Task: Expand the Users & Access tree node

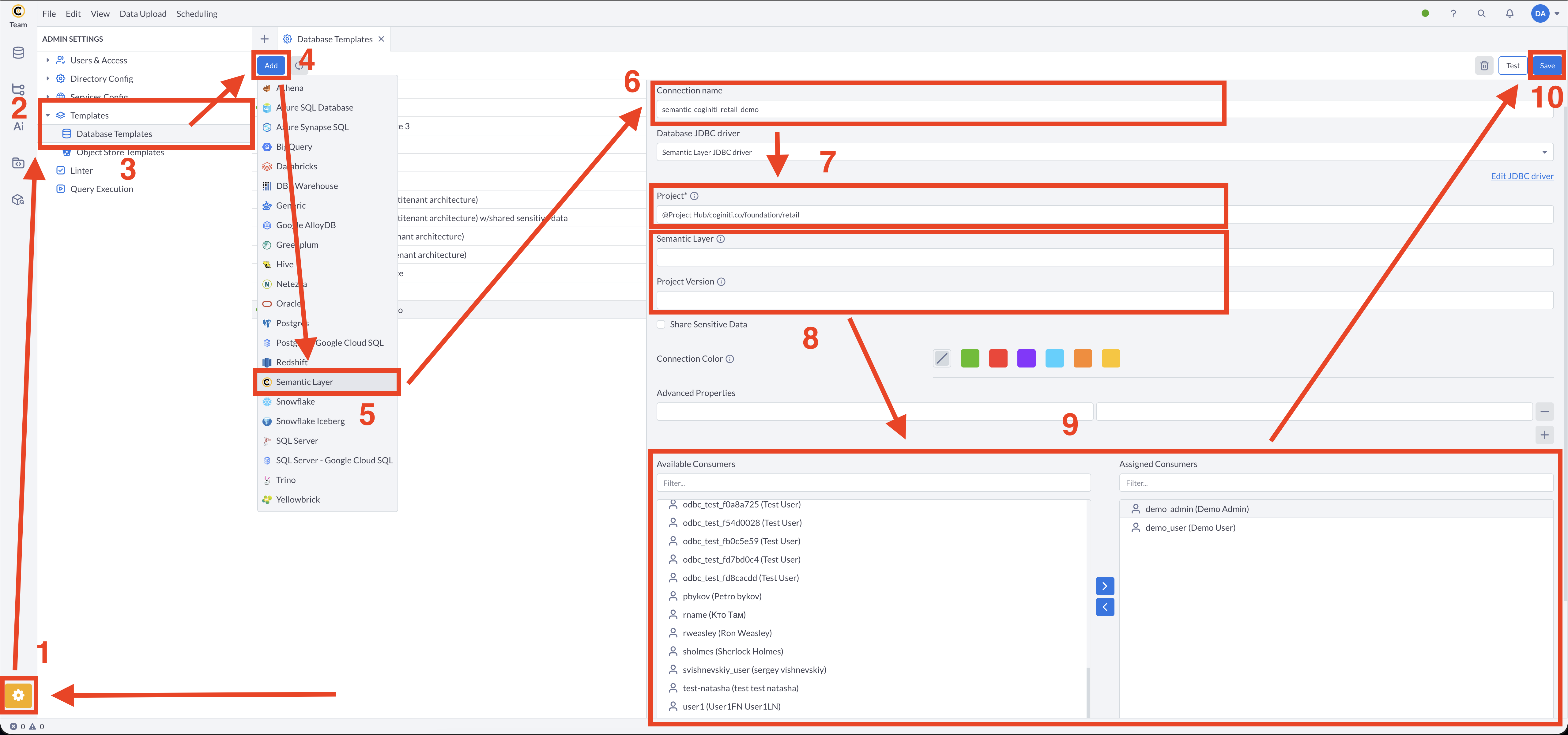Action: 47,60
